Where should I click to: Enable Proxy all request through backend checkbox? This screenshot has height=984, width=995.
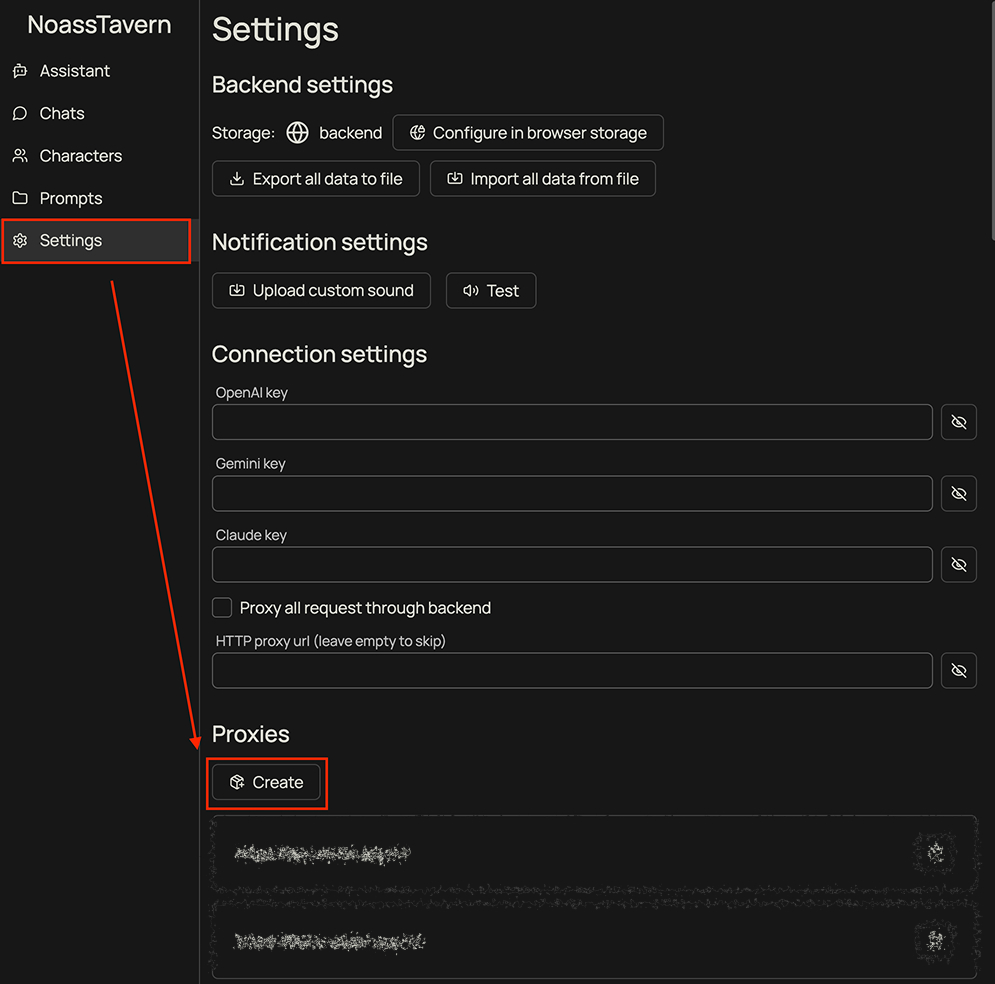(222, 608)
